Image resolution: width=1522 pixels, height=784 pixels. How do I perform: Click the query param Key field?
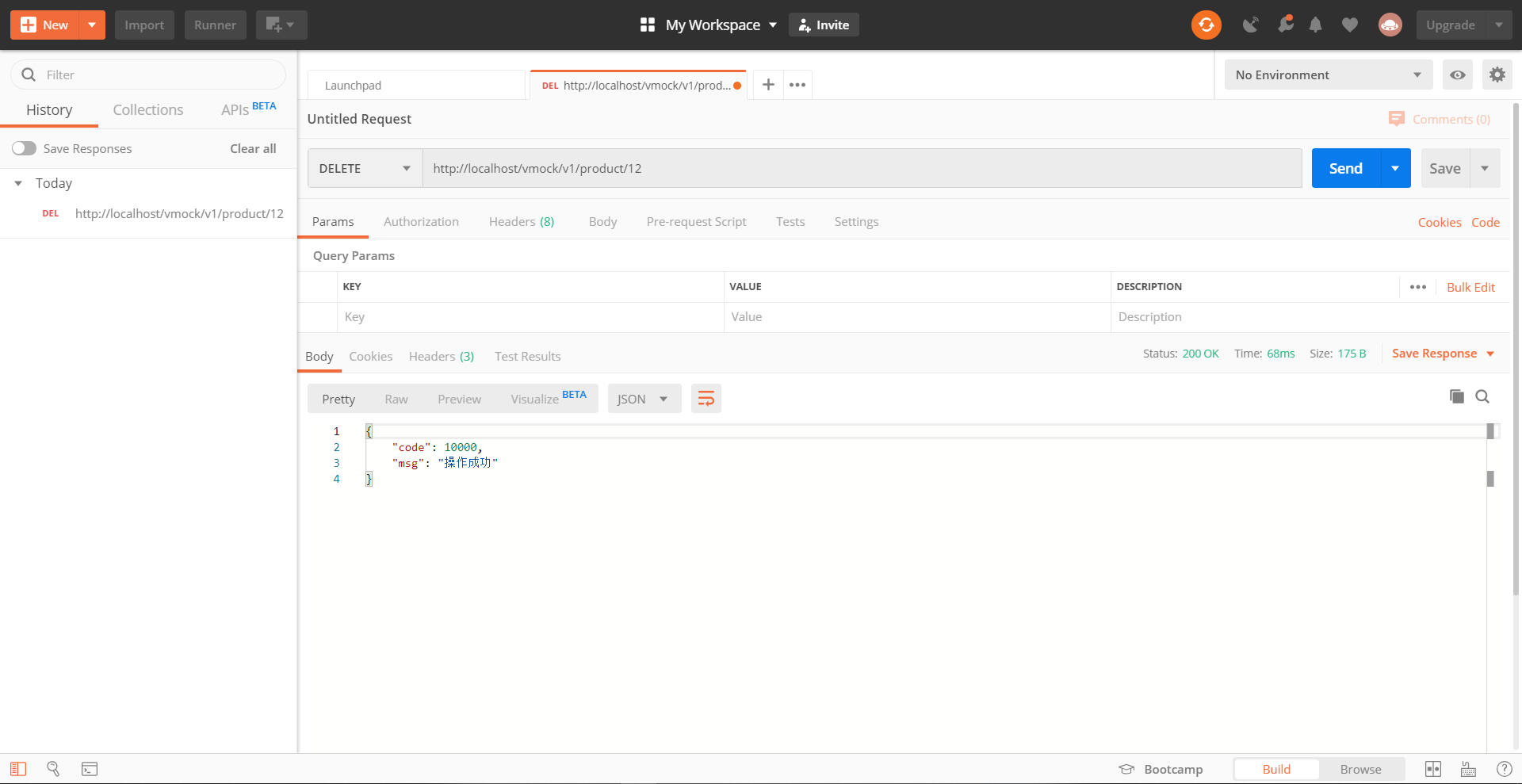tap(530, 317)
